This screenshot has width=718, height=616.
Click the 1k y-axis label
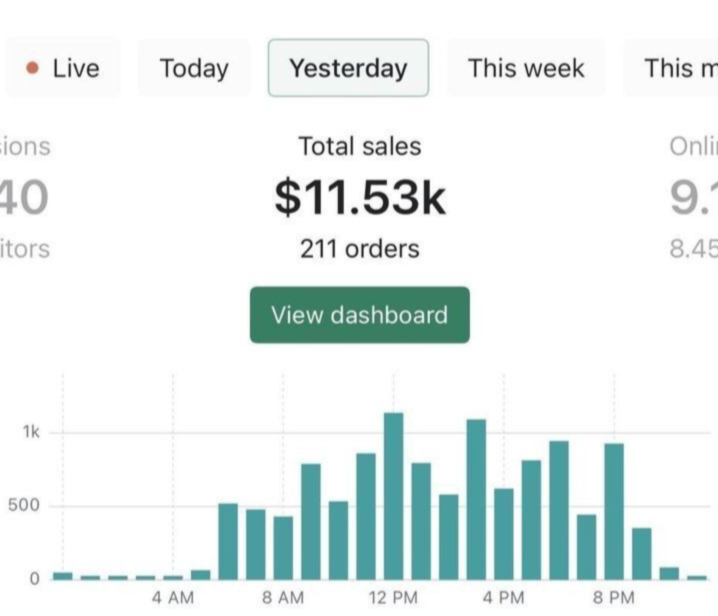(x=31, y=433)
